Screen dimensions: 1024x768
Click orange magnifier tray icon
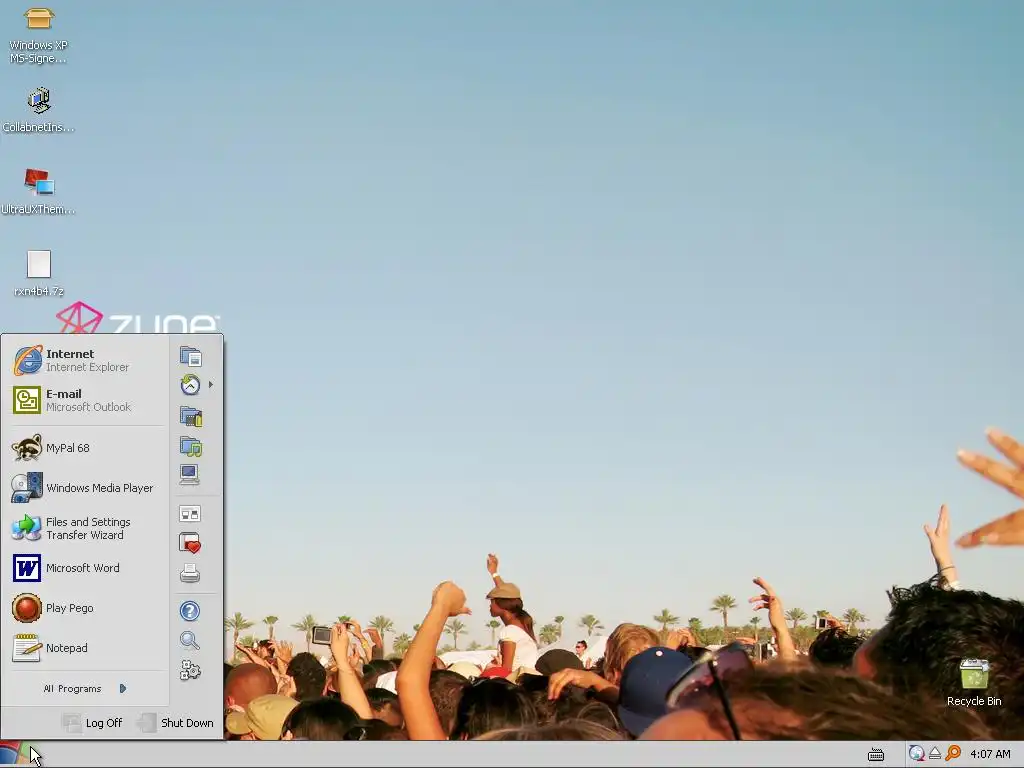[953, 754]
